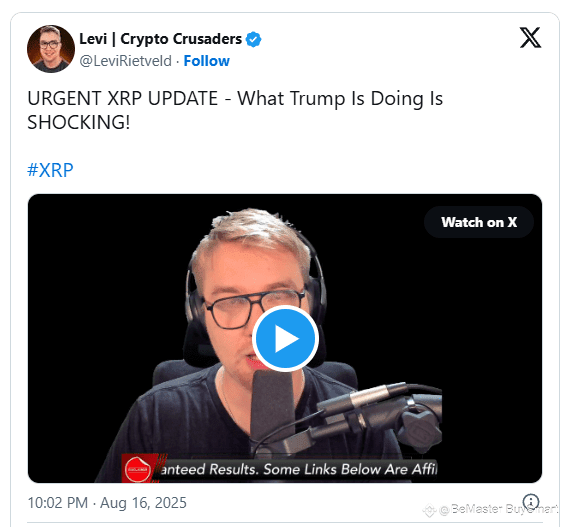
Task: Open the @LeviRietveld handle
Action: click(125, 61)
